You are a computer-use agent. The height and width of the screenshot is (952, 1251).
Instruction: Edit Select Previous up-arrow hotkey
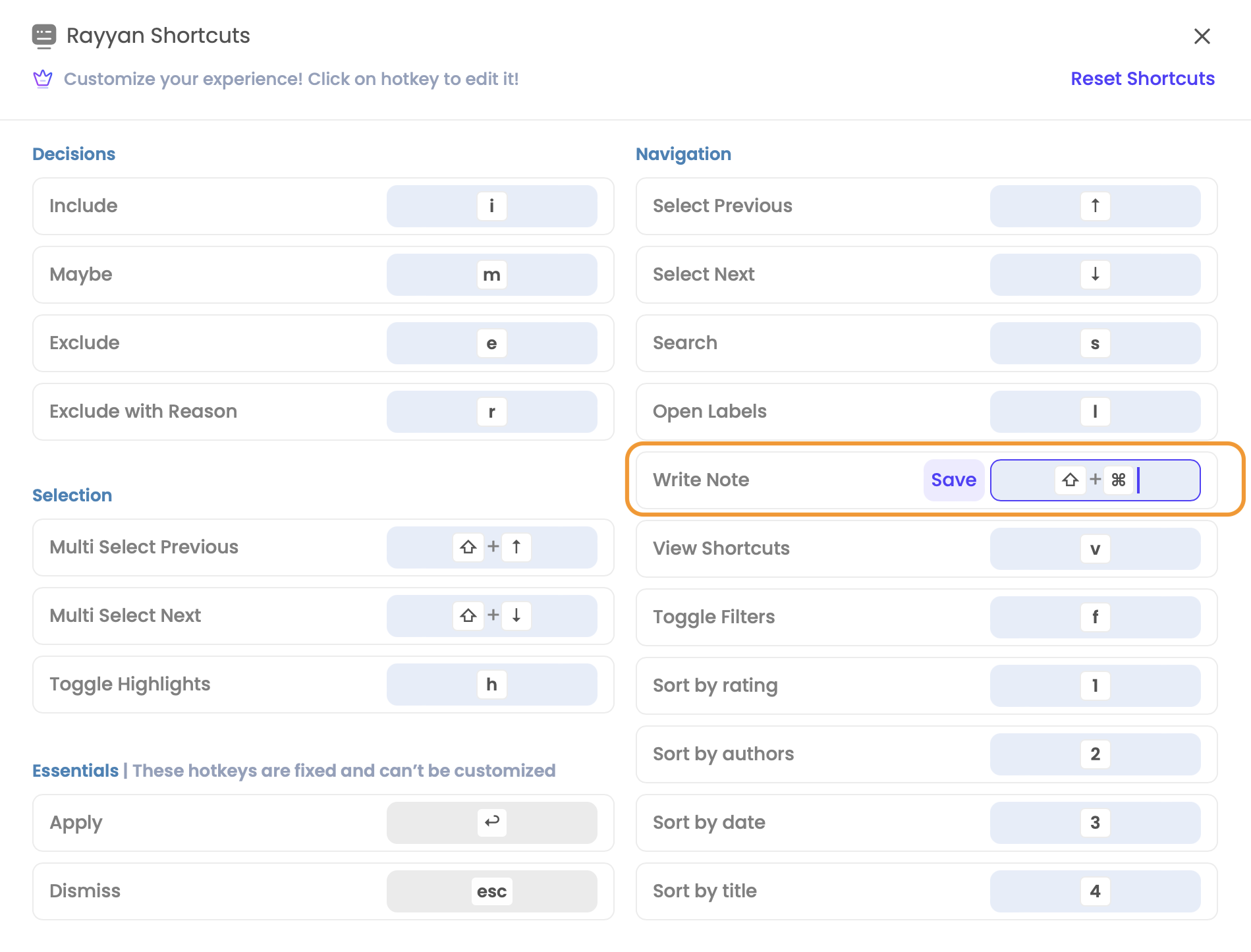click(x=1095, y=206)
